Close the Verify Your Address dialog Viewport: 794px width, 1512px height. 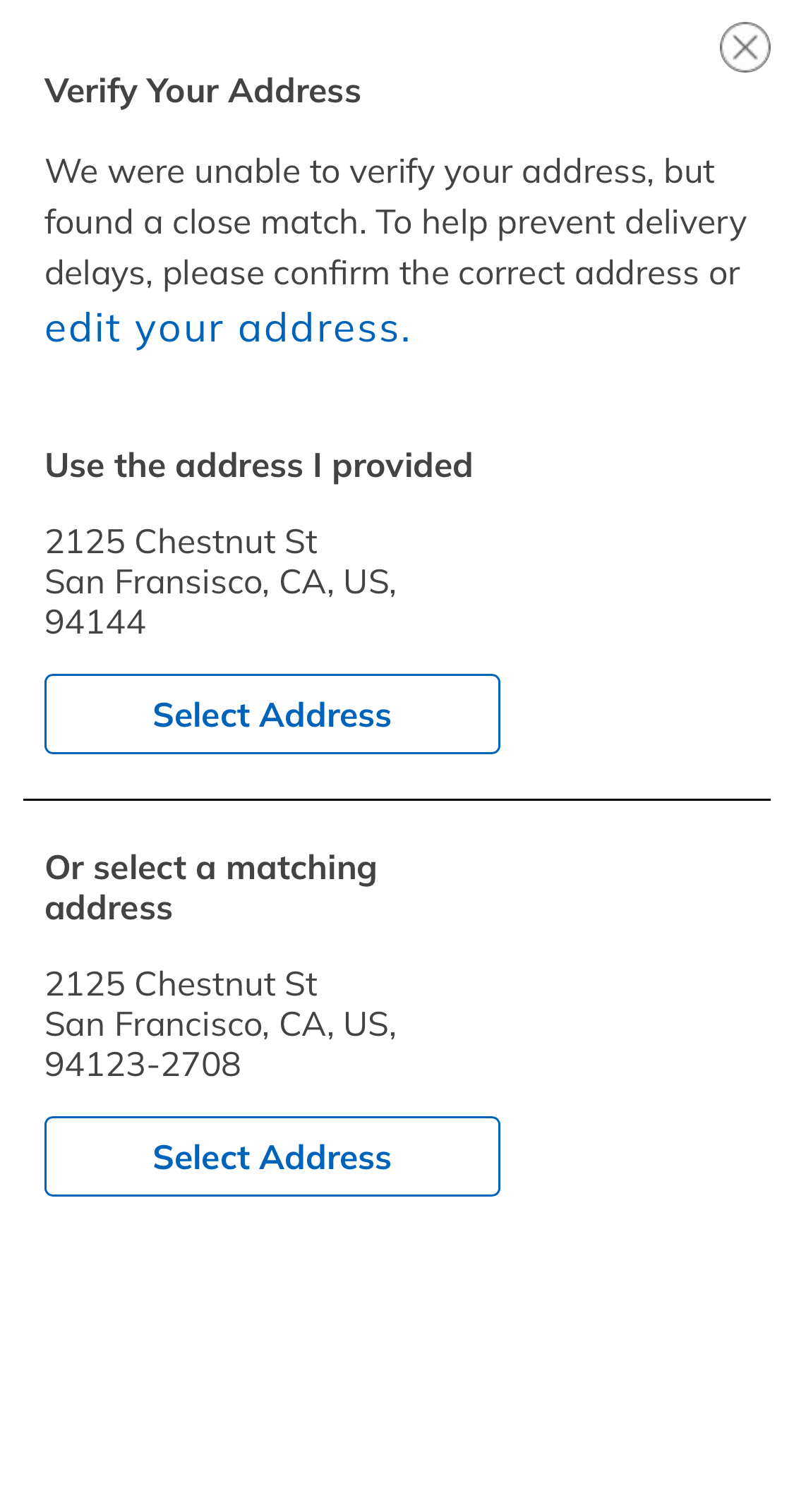pyautogui.click(x=745, y=47)
